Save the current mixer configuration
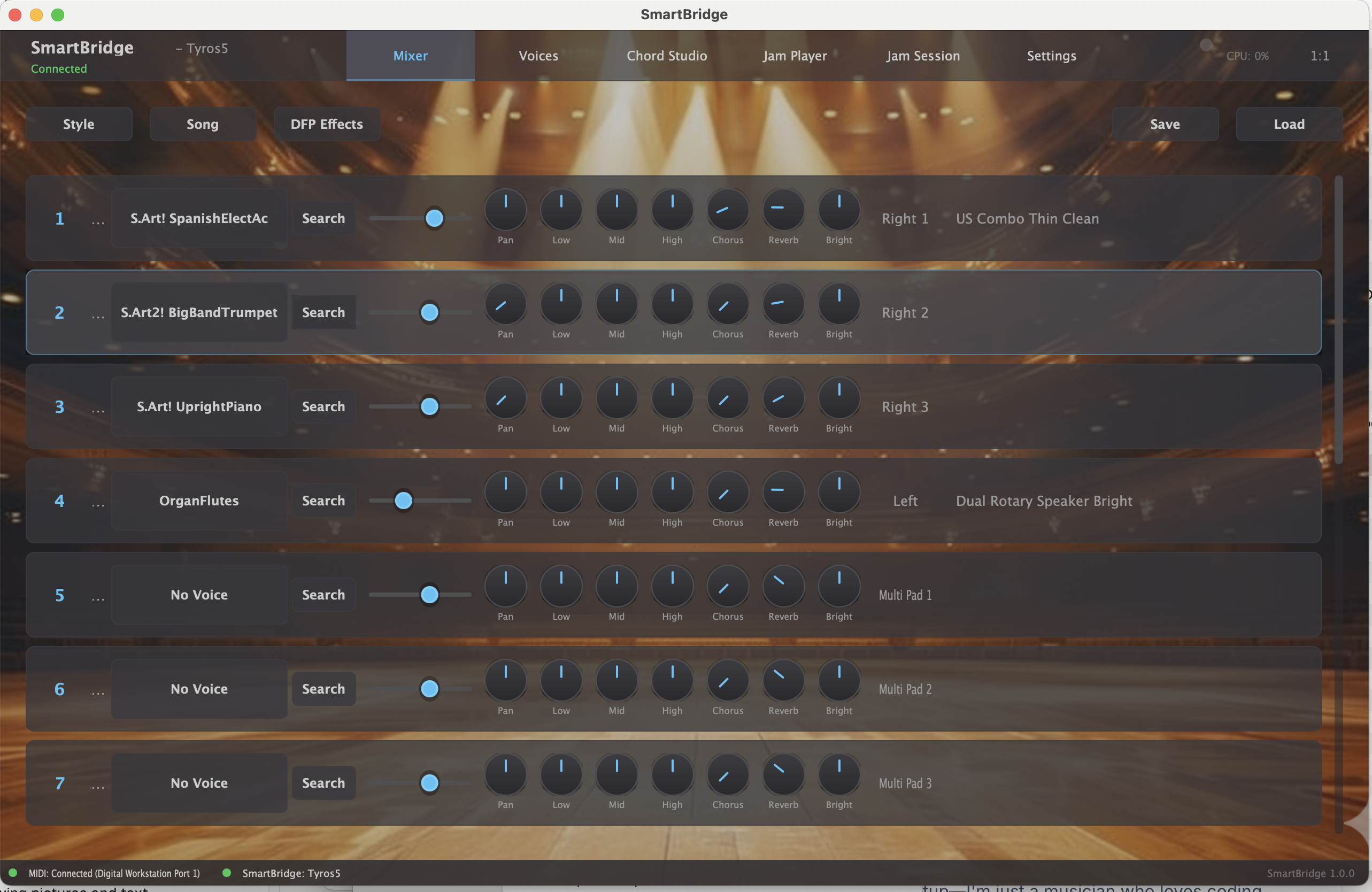 [x=1165, y=124]
